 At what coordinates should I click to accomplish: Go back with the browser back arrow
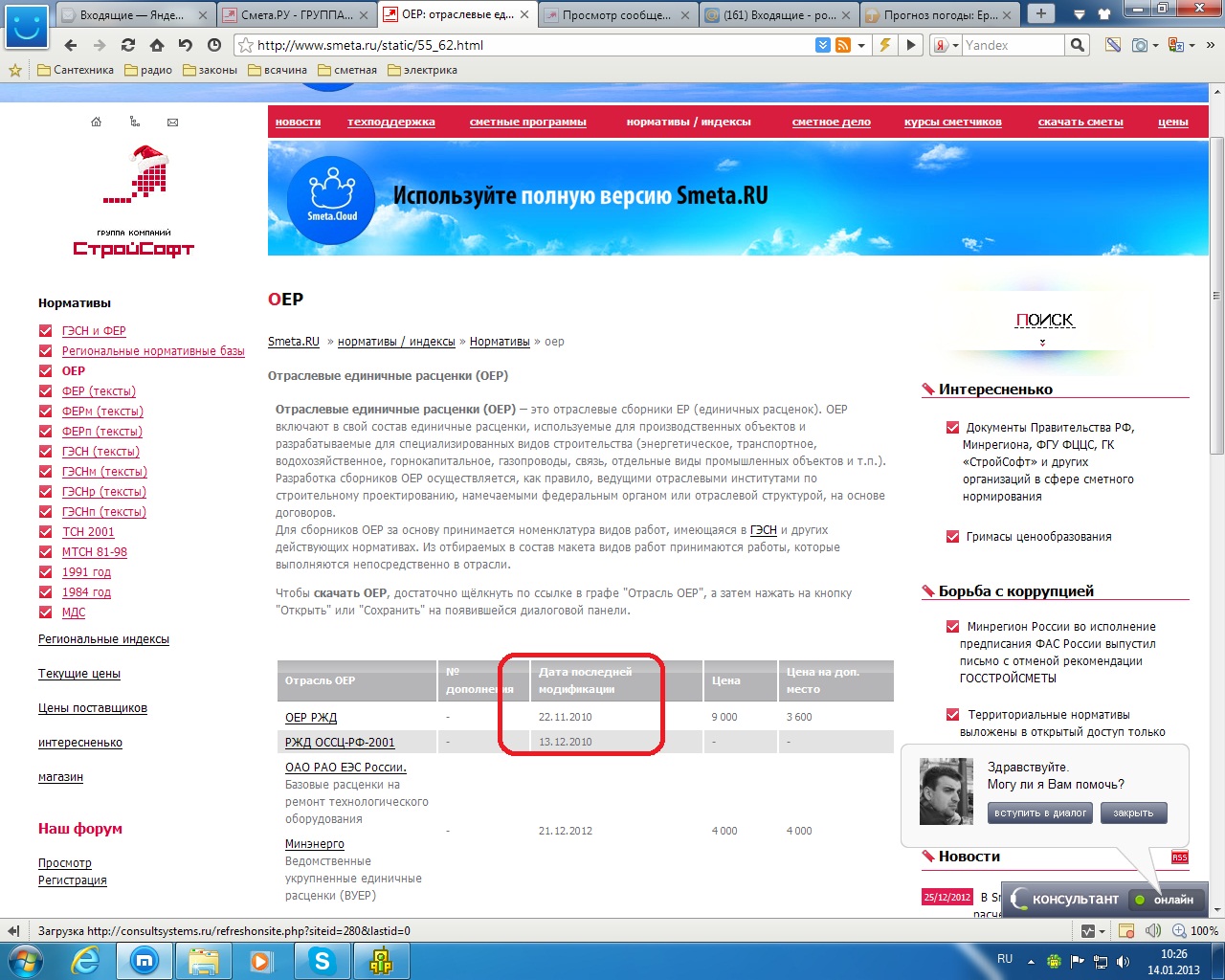71,45
